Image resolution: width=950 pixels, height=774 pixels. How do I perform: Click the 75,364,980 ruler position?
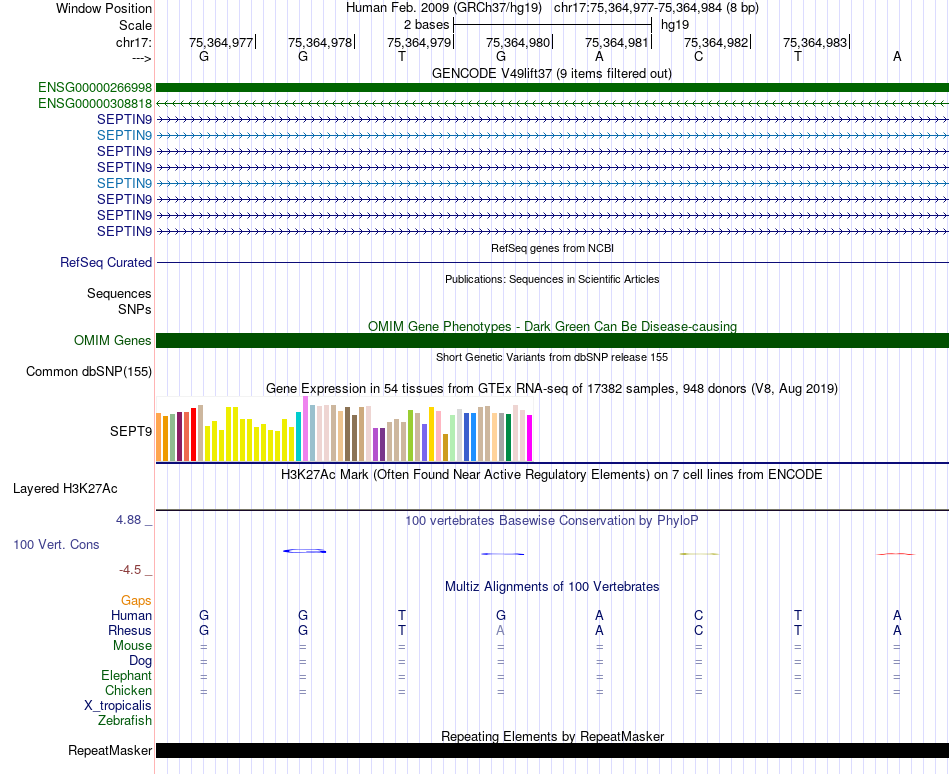point(518,42)
